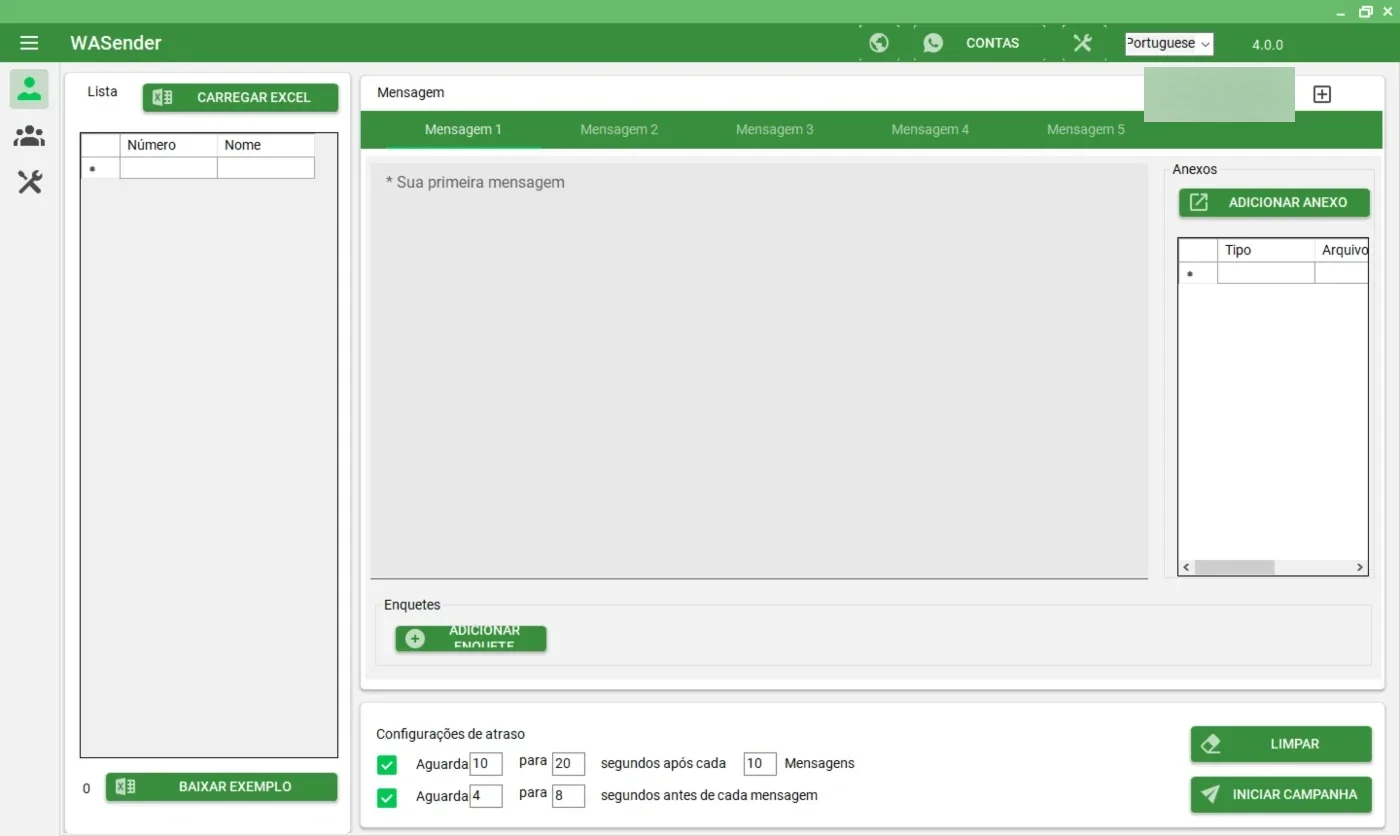Click the attachments horizontal scrollbar thumb
This screenshot has width=1400, height=836.
click(1235, 567)
